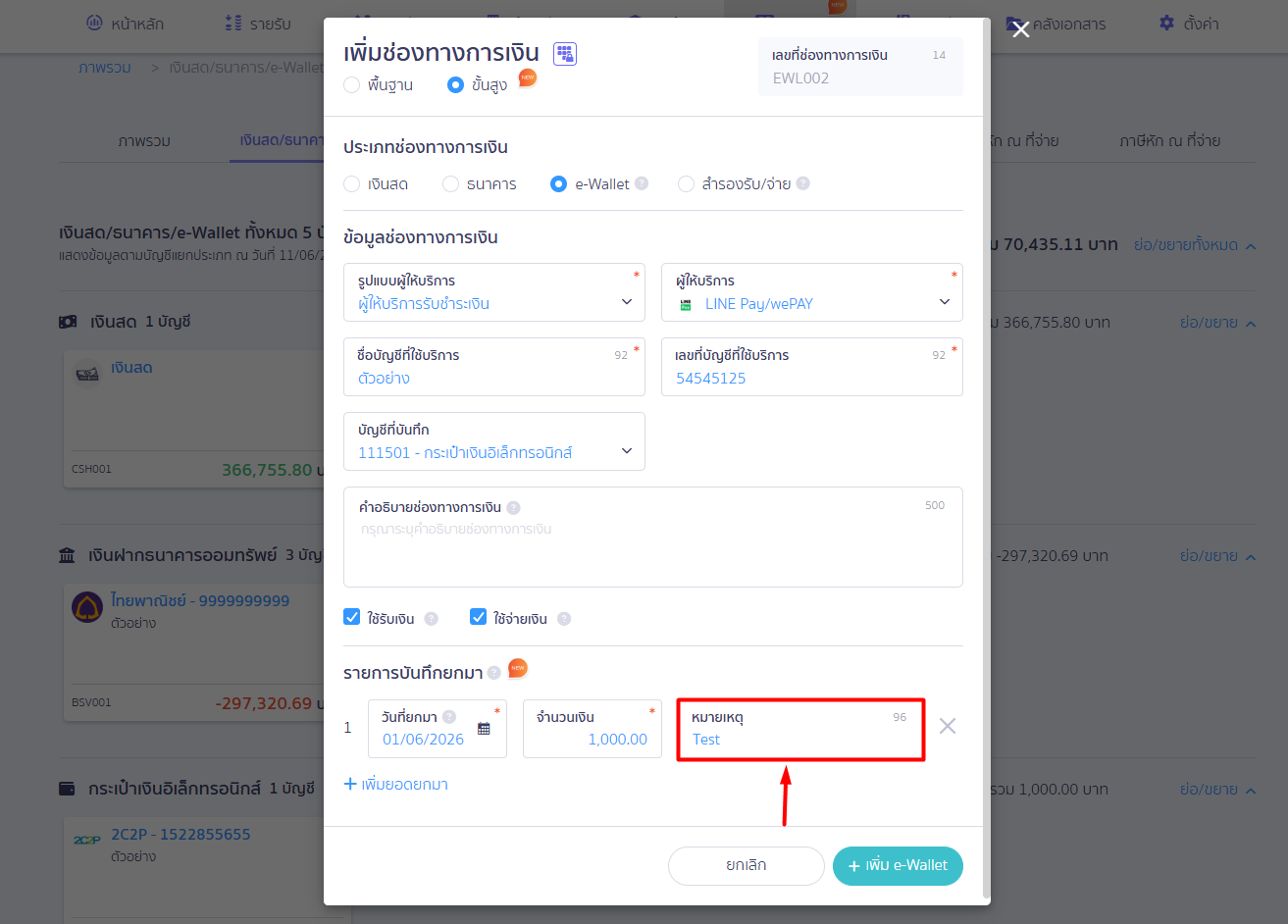This screenshot has height=924, width=1288.
Task: Toggle the ใช้จ่ายเงิน checkbox
Action: (x=479, y=617)
